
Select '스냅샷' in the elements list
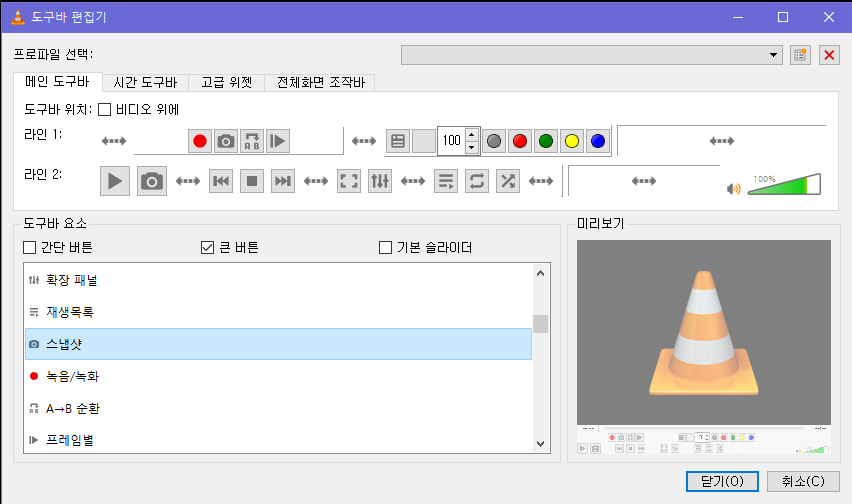(x=278, y=344)
